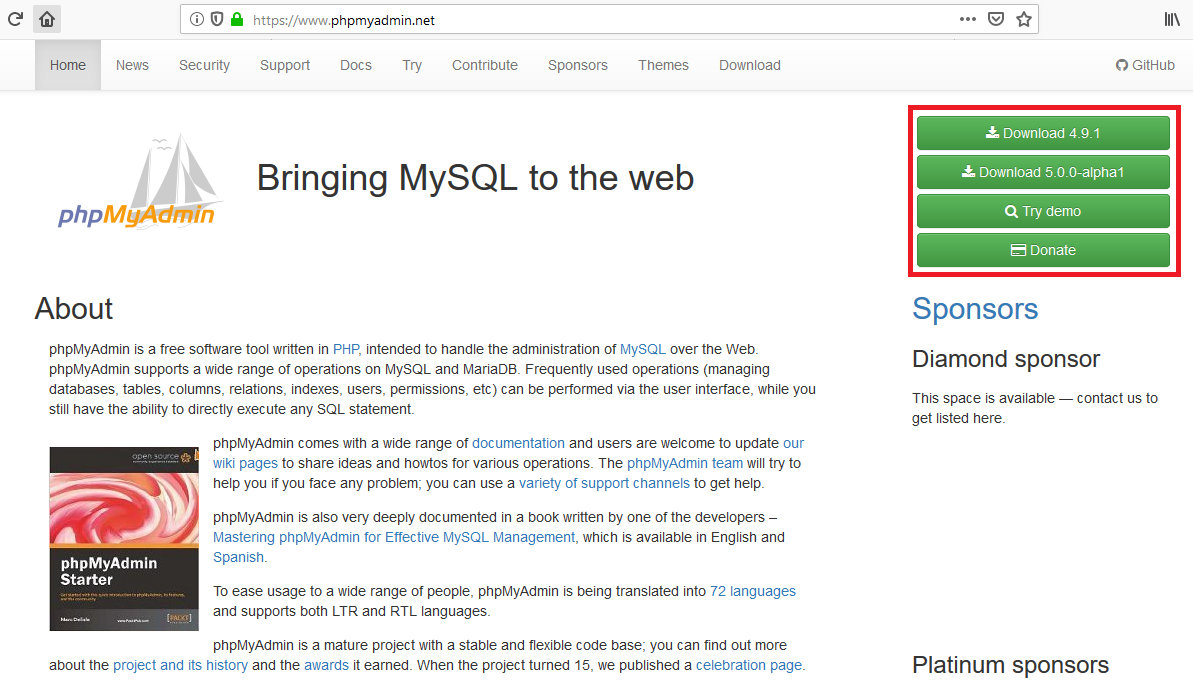The image size is (1193, 691).
Task: Bookmark this page with star icon
Action: click(1024, 19)
